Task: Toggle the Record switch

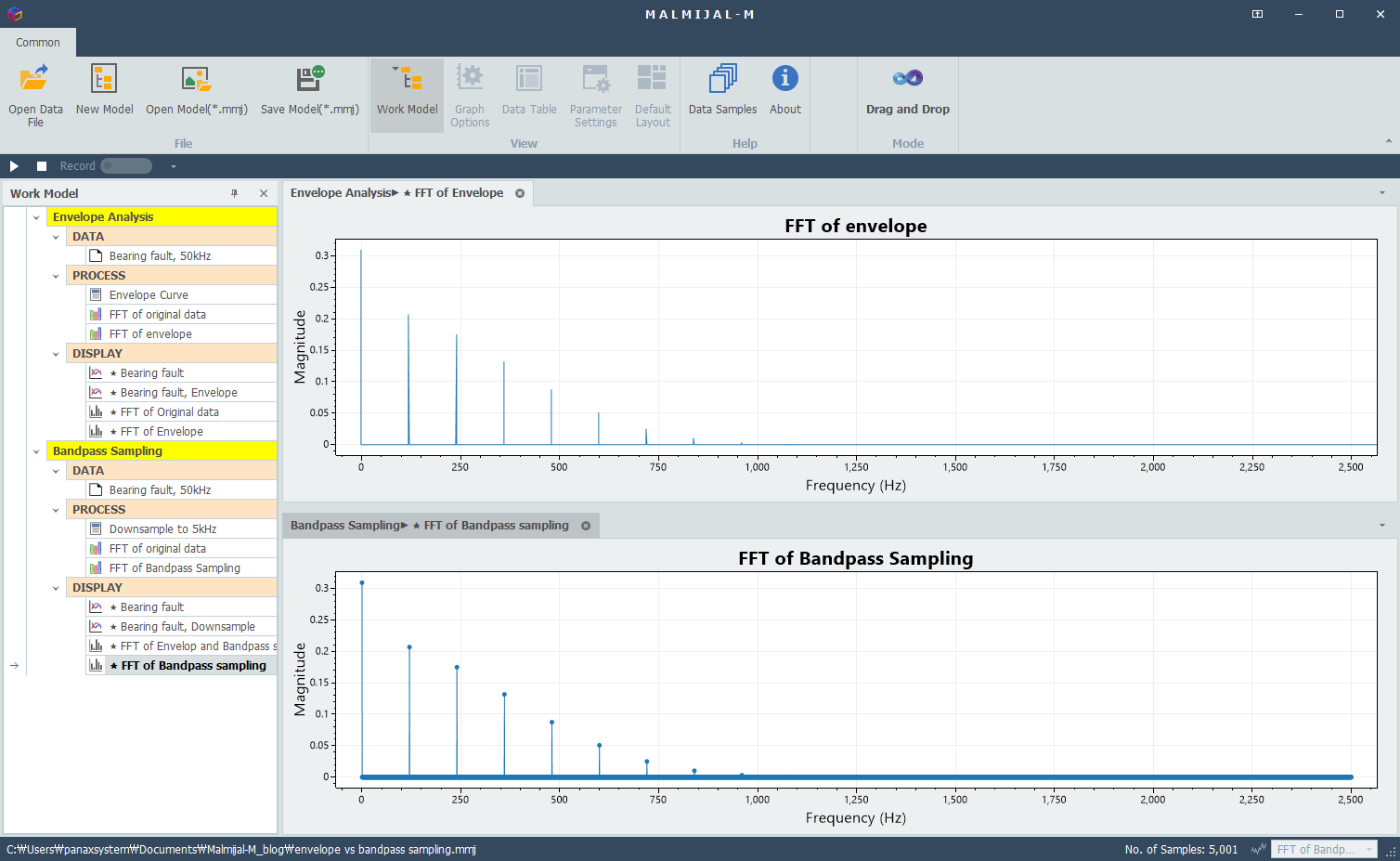Action: [126, 166]
